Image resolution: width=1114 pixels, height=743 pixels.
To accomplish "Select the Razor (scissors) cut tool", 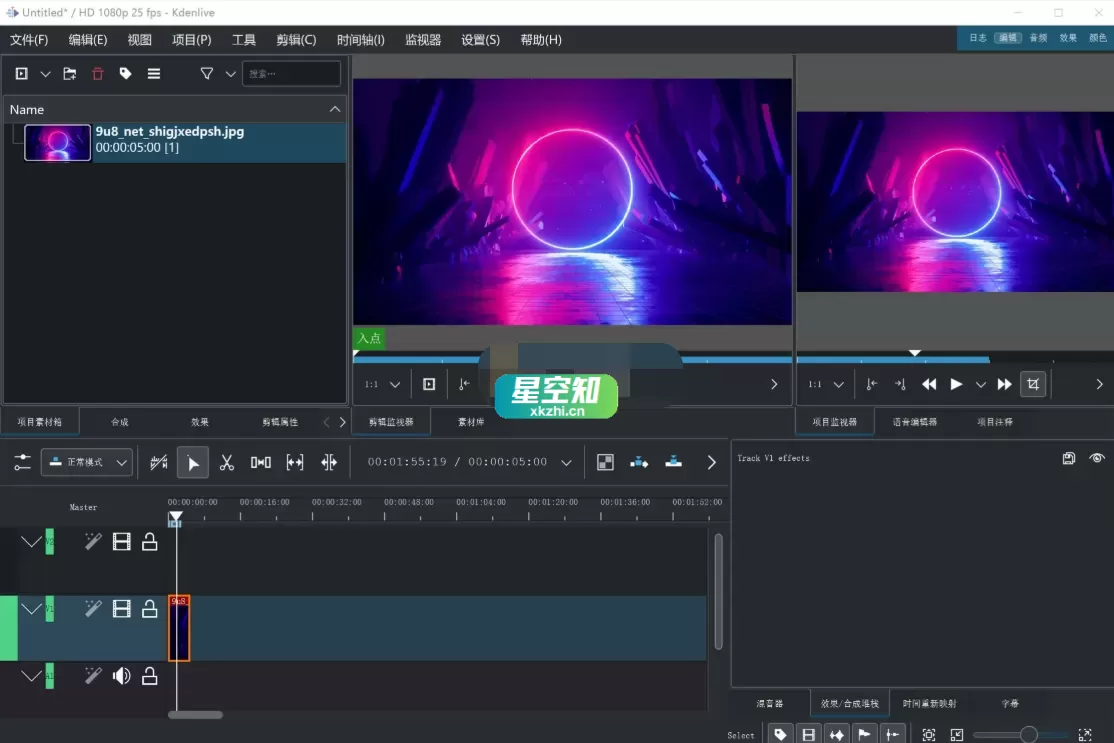I will pyautogui.click(x=227, y=462).
